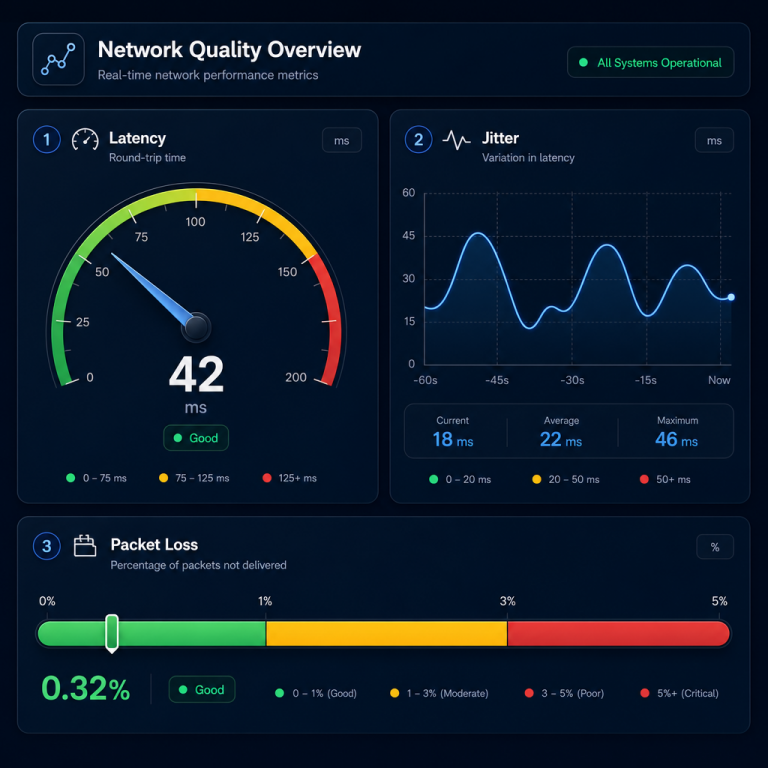
Task: Click the Average 22 ms jitter stat
Action: click(561, 432)
